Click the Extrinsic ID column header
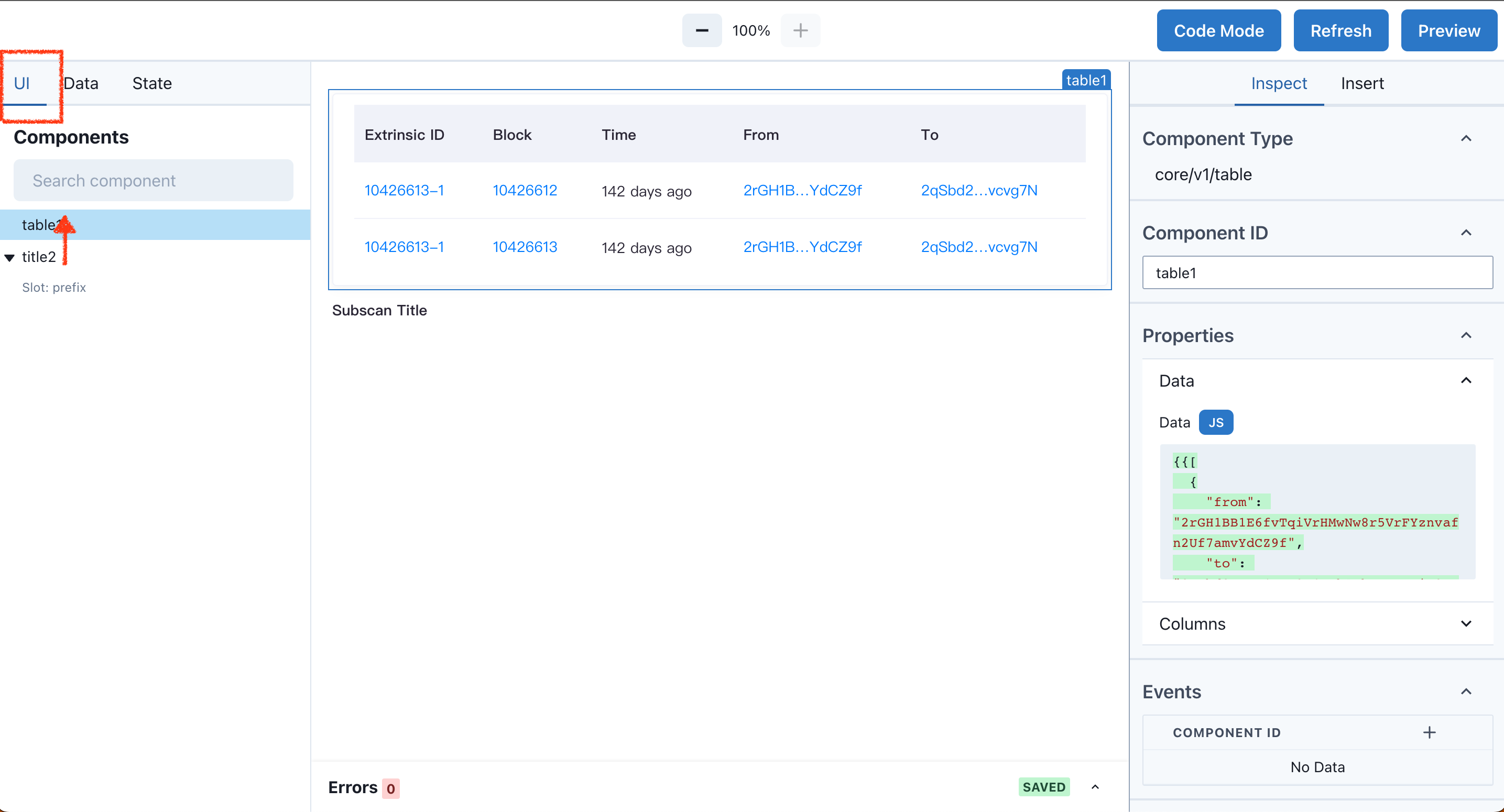Screen dimensions: 1504x812 (404, 135)
